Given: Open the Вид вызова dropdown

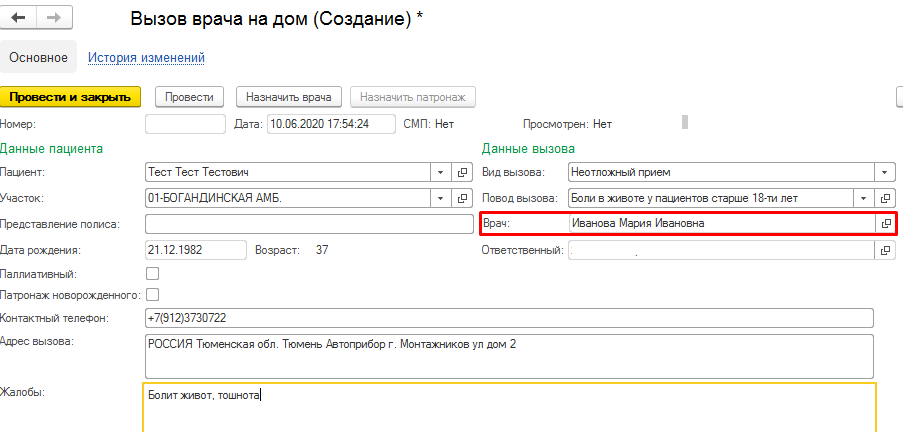Looking at the screenshot, I should tap(864, 172).
